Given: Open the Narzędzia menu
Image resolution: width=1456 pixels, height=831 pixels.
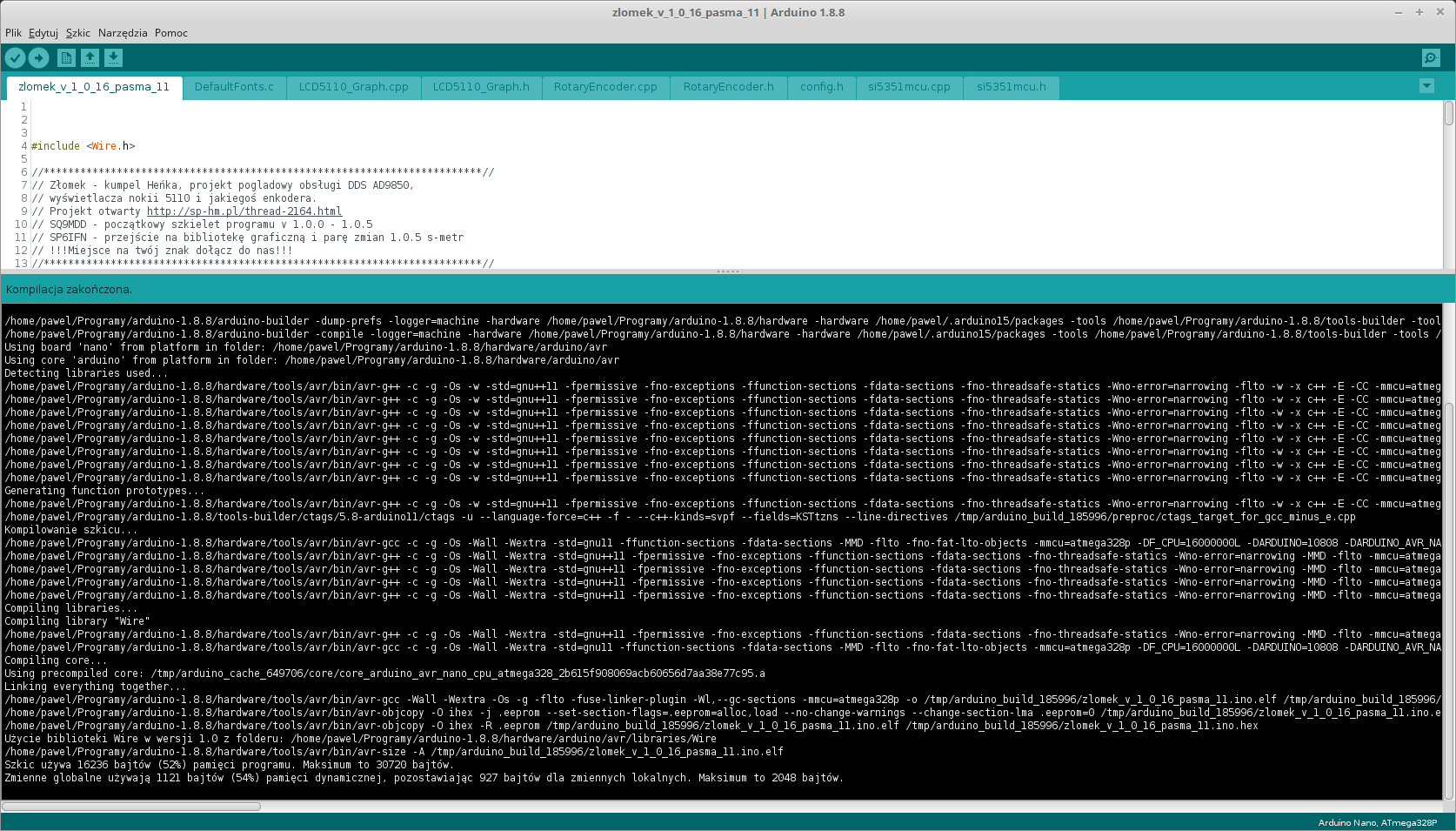Looking at the screenshot, I should tap(123, 33).
